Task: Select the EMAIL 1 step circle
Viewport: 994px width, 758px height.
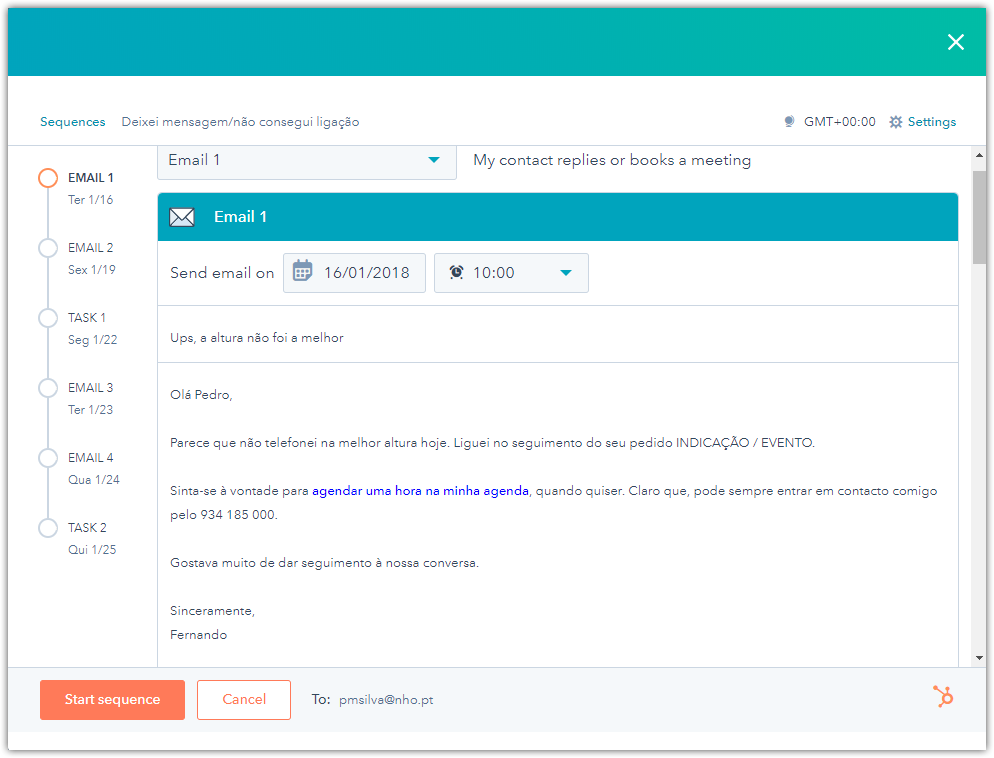Action: [48, 178]
